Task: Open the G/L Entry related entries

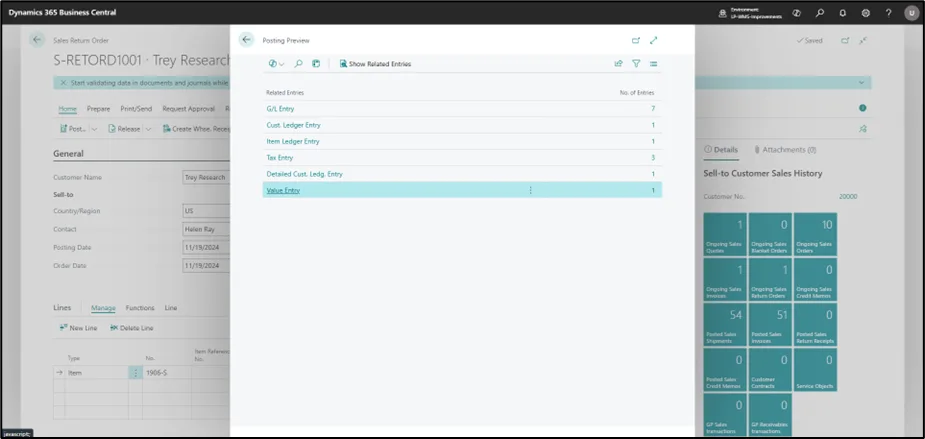Action: point(280,109)
